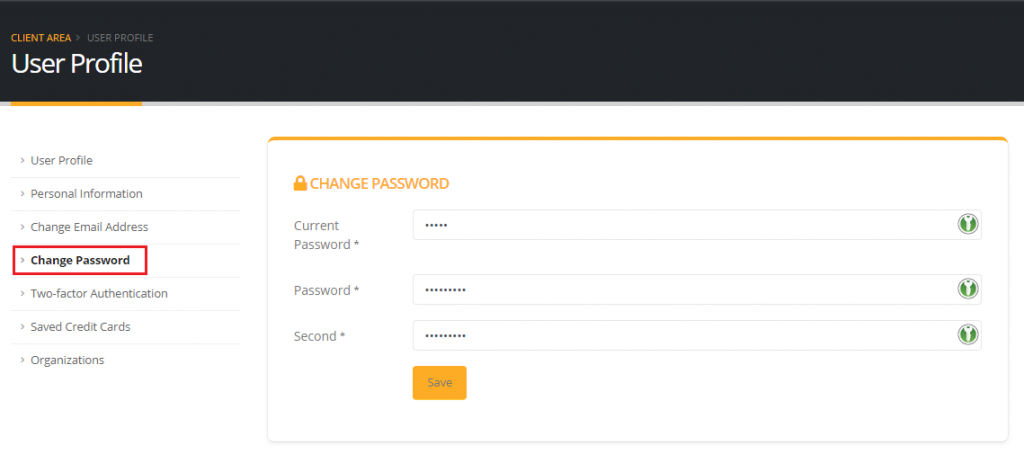This screenshot has width=1024, height=463.
Task: Click password manager icon in Second field
Action: click(967, 335)
